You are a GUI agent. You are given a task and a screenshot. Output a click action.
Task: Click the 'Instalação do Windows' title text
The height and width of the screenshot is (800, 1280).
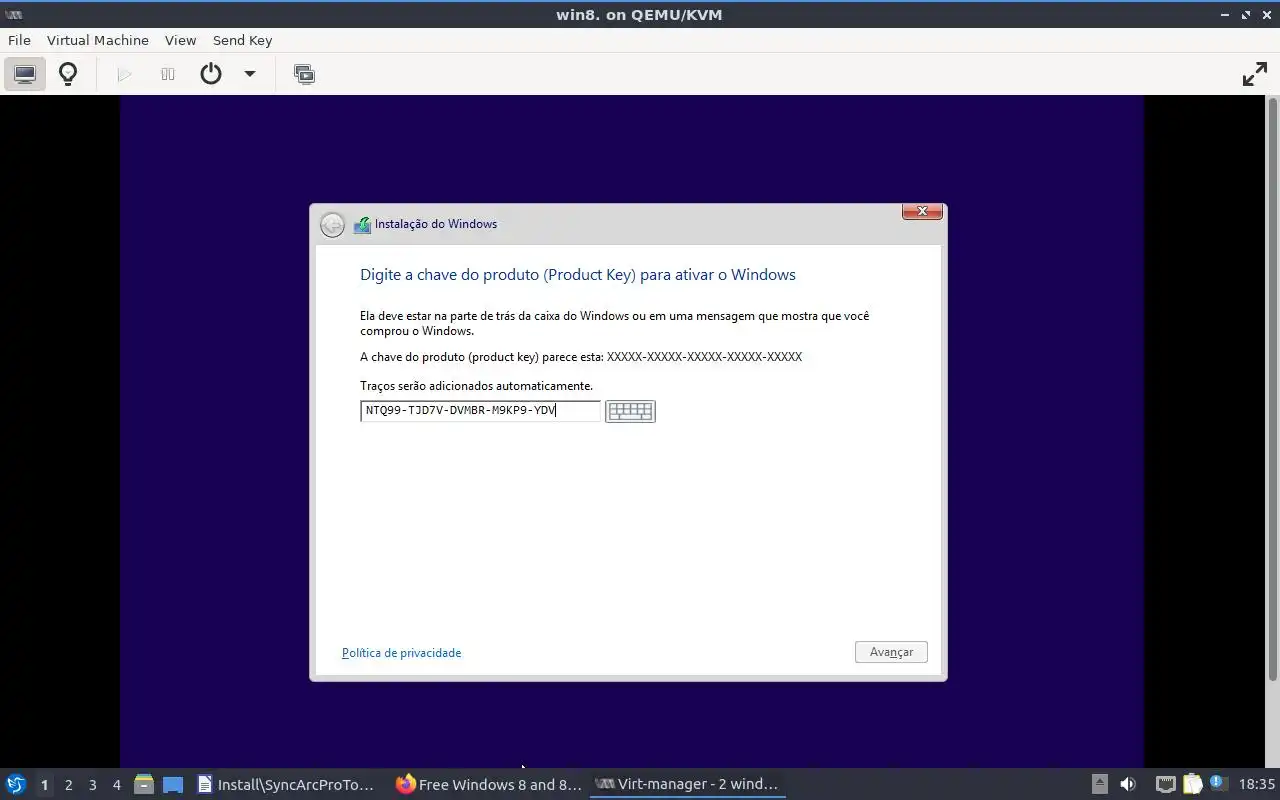[436, 224]
